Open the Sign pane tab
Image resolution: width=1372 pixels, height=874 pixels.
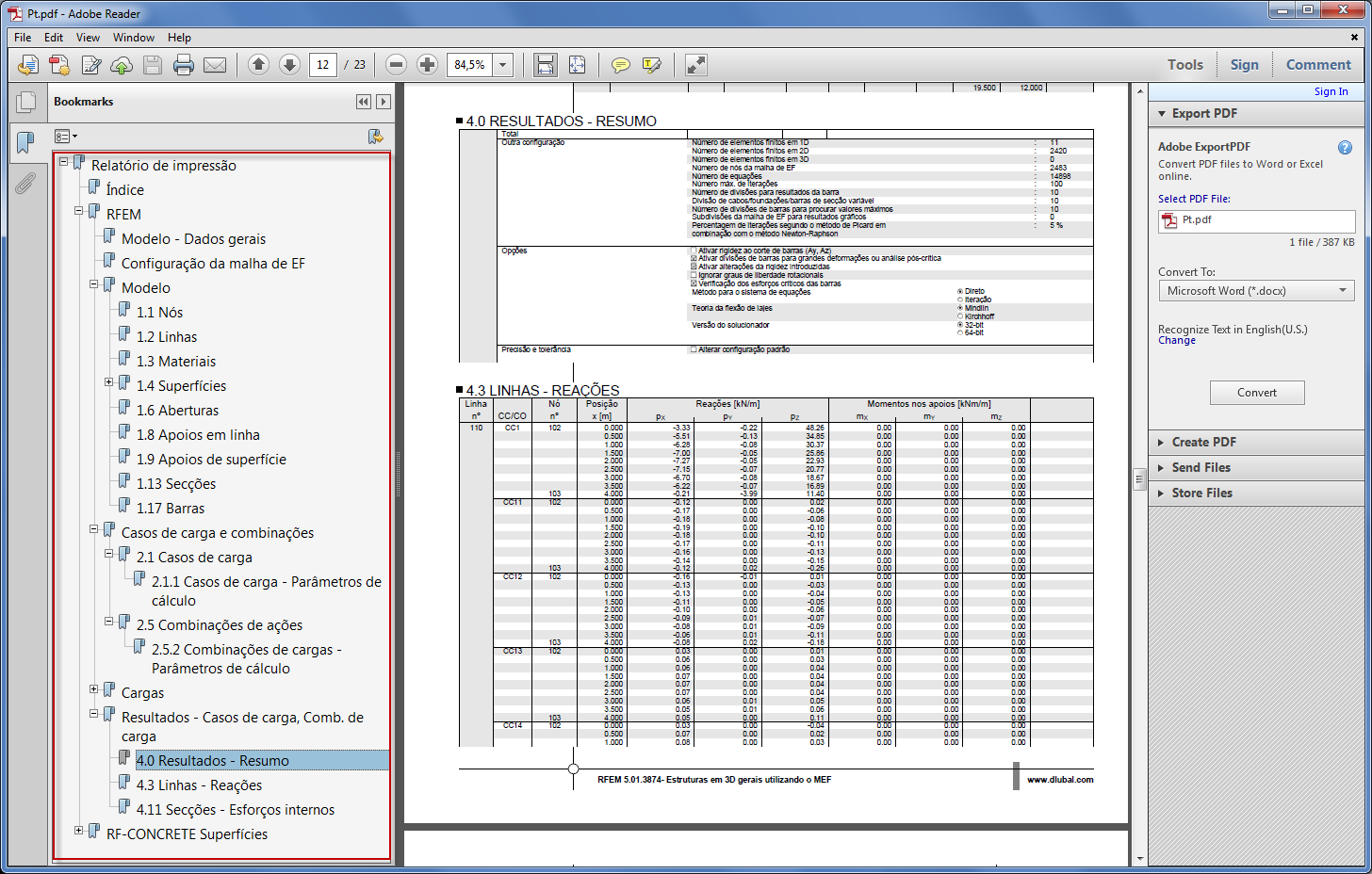click(x=1244, y=65)
